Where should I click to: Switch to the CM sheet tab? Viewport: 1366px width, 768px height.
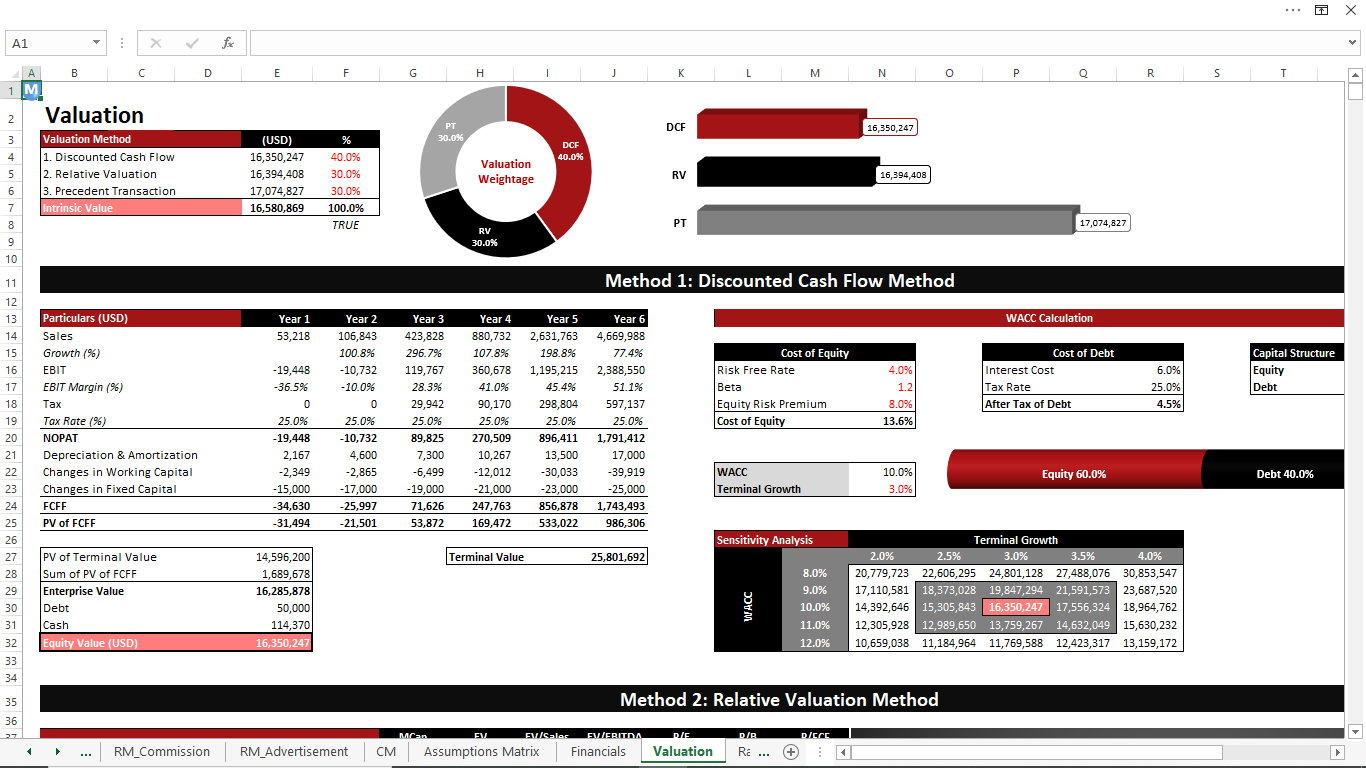(386, 751)
